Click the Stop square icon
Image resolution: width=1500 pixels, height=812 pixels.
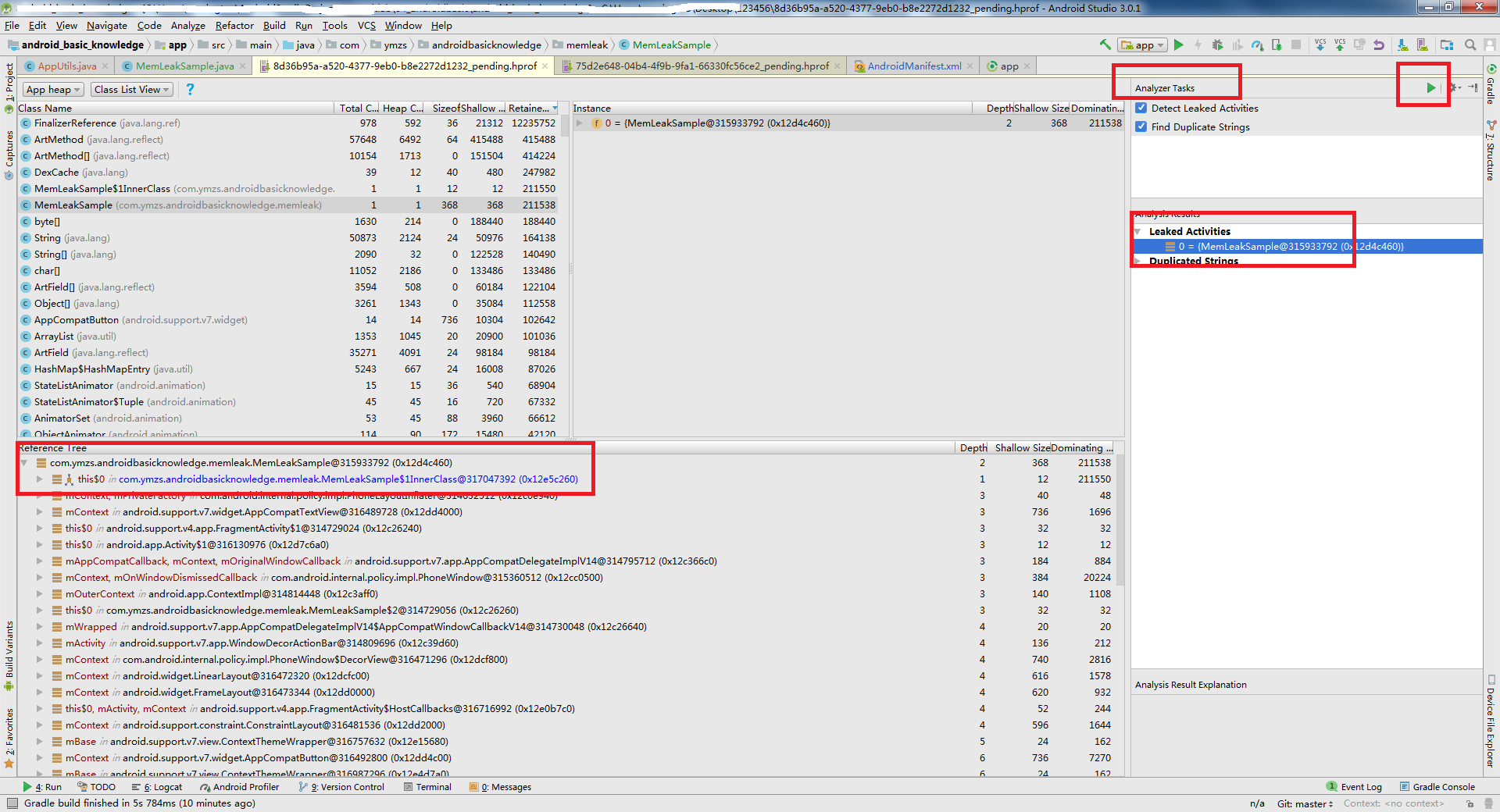click(1296, 45)
